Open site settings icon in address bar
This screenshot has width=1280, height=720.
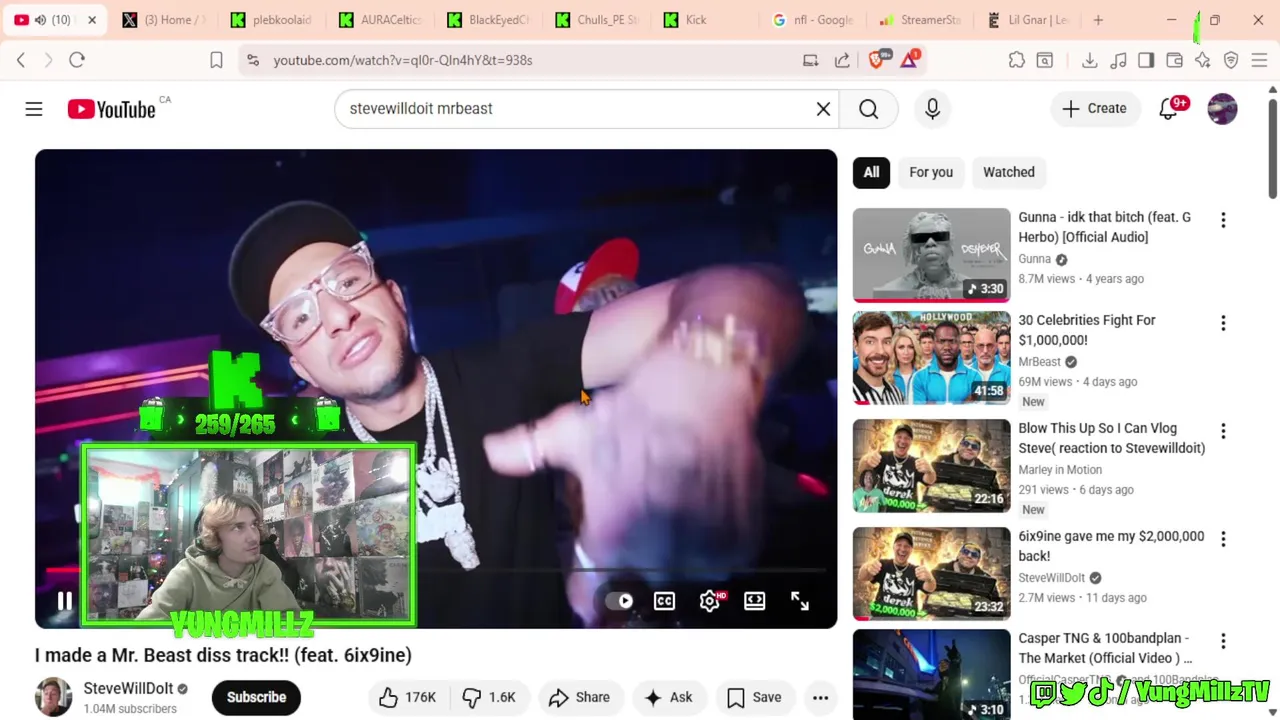[253, 60]
